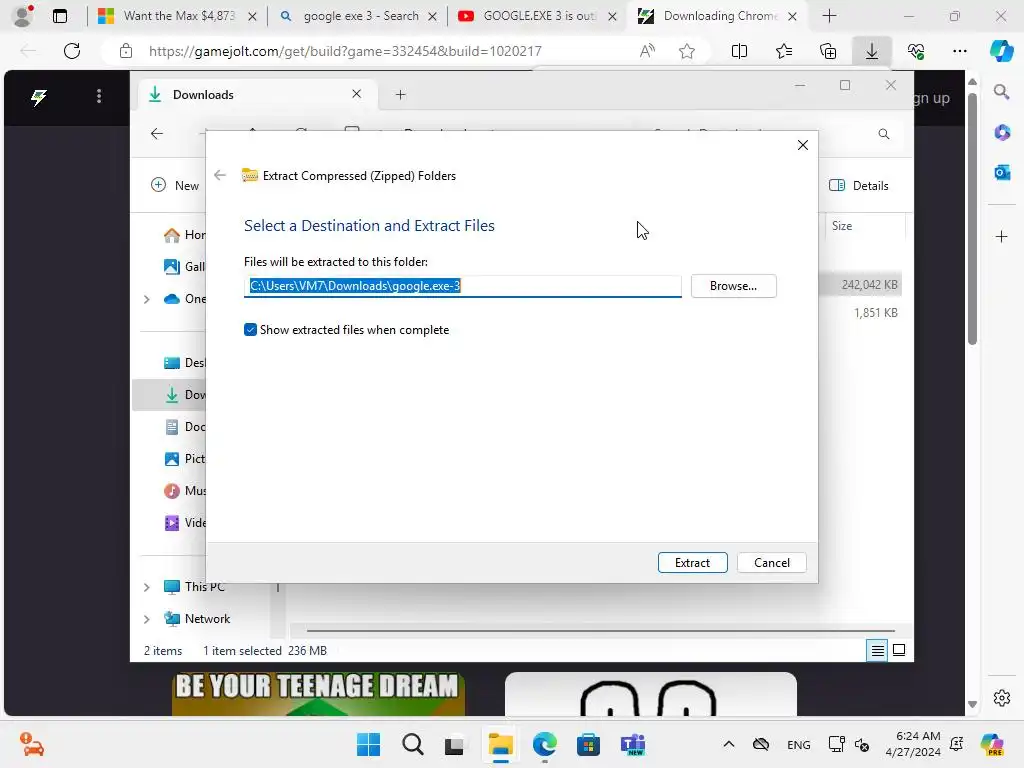Screen dimensions: 1024x768
Task: Close the Extract Compressed Folders dialog
Action: click(x=803, y=145)
